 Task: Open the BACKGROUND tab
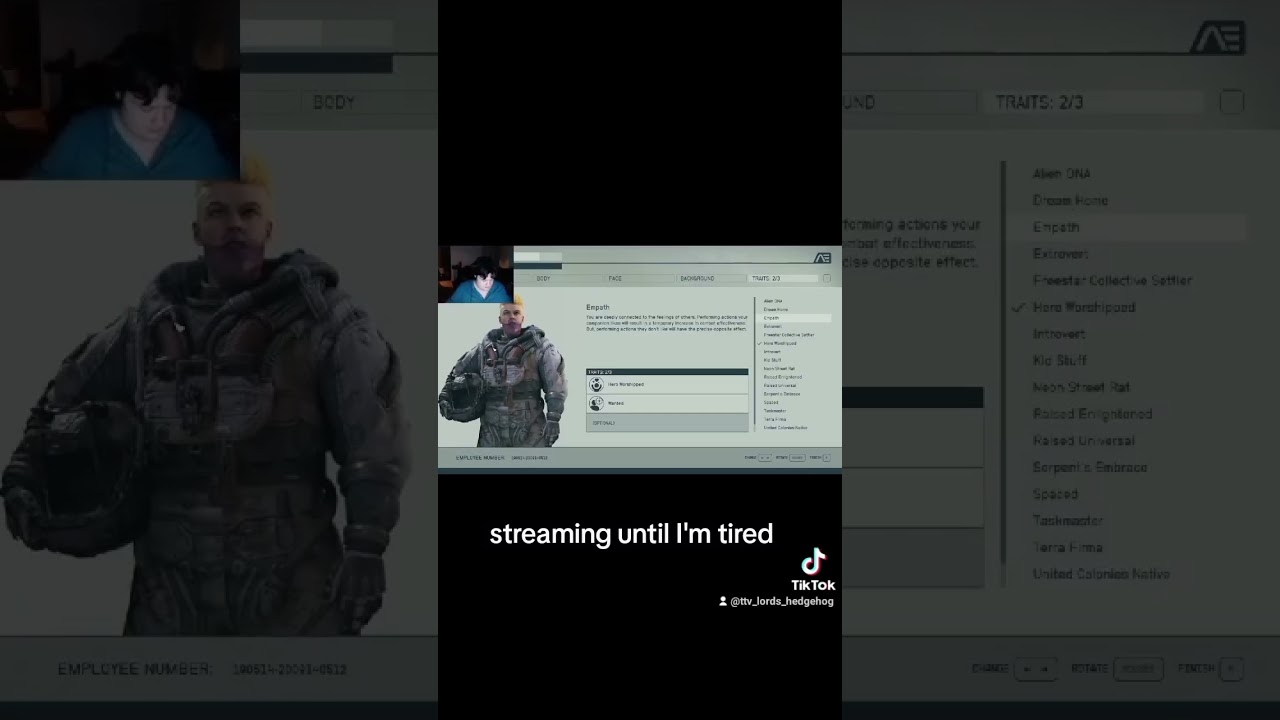pos(712,278)
